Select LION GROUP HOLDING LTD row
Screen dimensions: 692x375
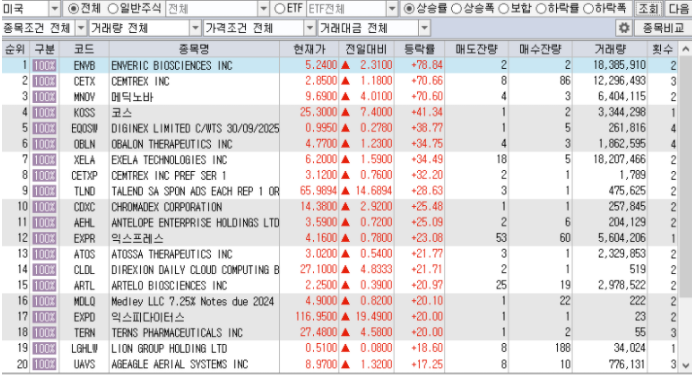(339, 349)
